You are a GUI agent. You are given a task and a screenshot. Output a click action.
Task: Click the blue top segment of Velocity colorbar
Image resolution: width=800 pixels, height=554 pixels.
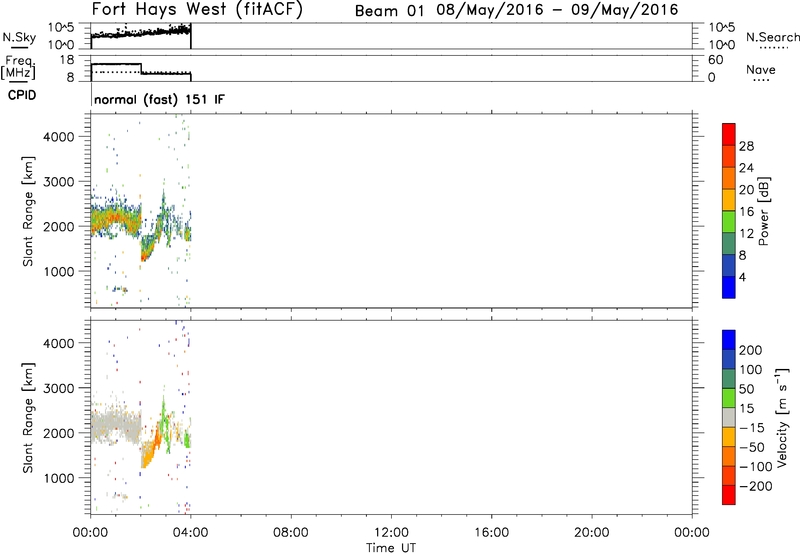click(x=729, y=340)
